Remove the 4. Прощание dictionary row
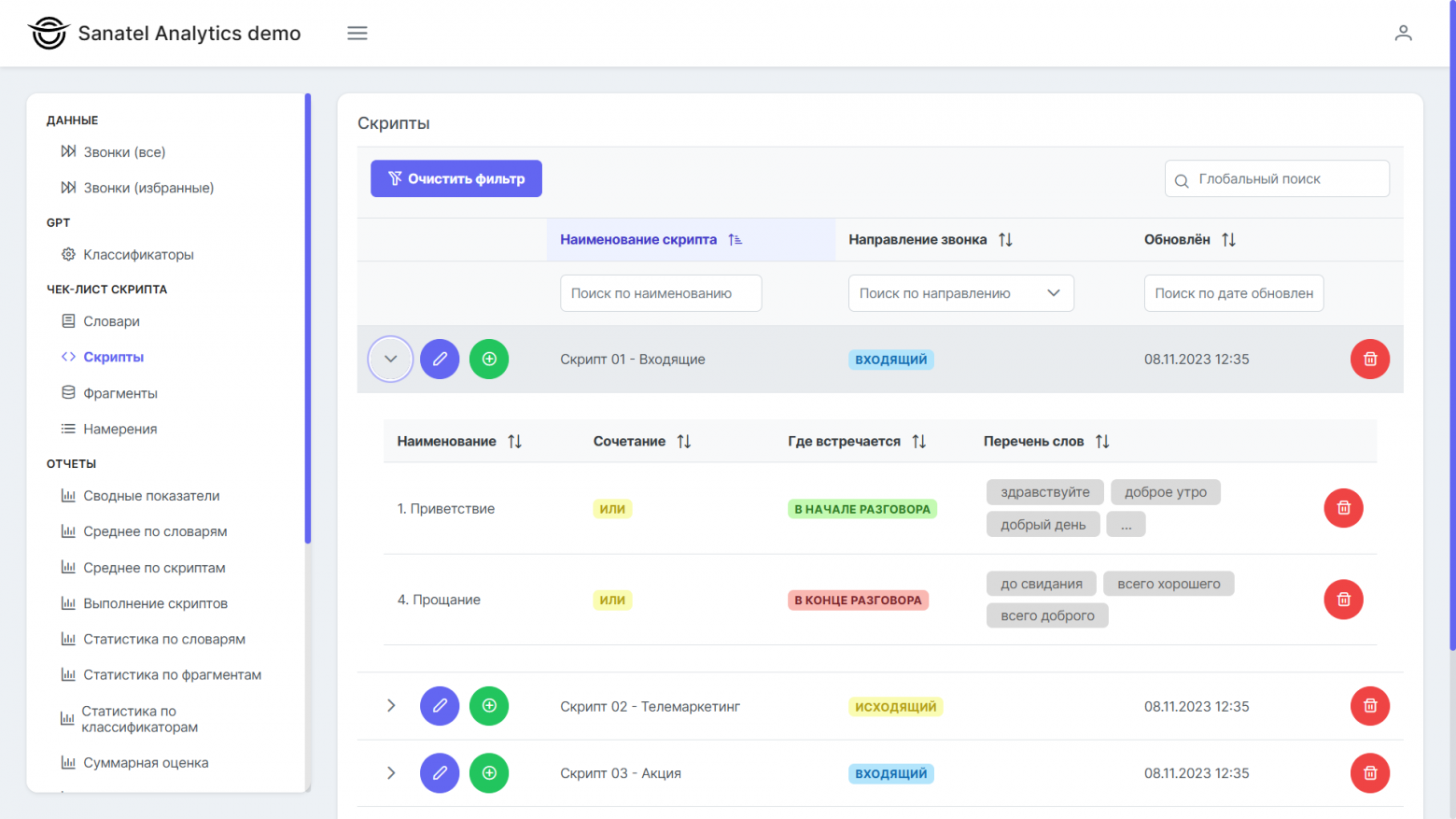The height and width of the screenshot is (819, 1456). click(x=1343, y=600)
